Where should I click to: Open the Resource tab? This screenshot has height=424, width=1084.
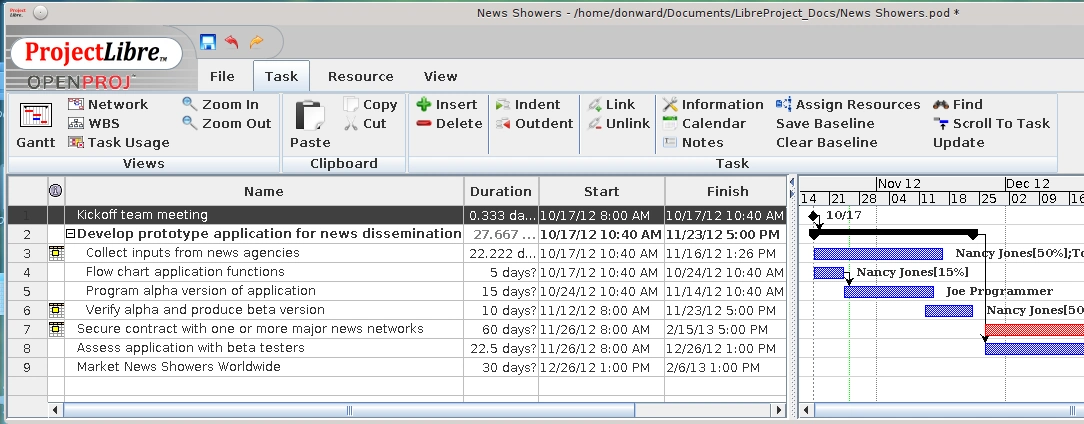click(x=361, y=77)
